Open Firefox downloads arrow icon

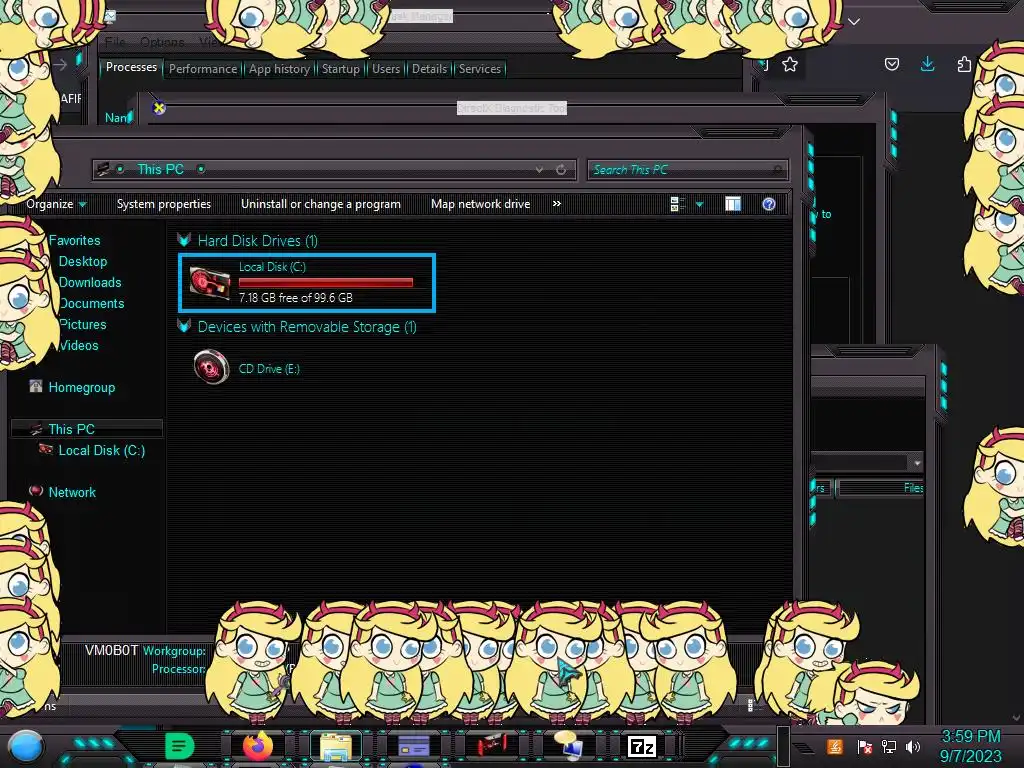pos(927,64)
